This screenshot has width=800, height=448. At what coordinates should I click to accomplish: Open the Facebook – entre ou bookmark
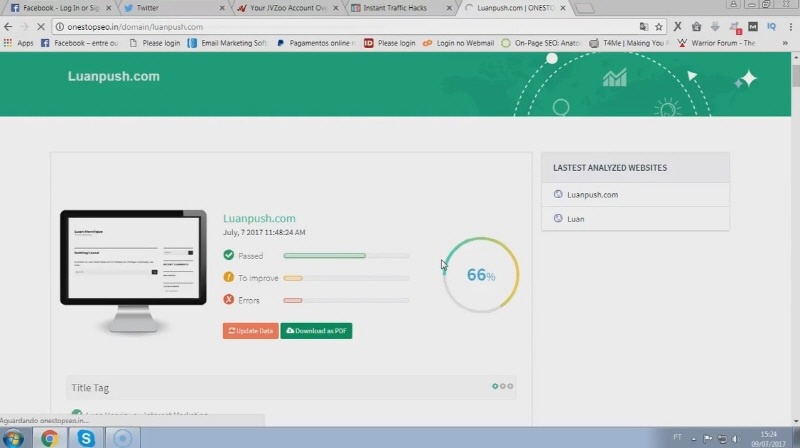pos(80,43)
